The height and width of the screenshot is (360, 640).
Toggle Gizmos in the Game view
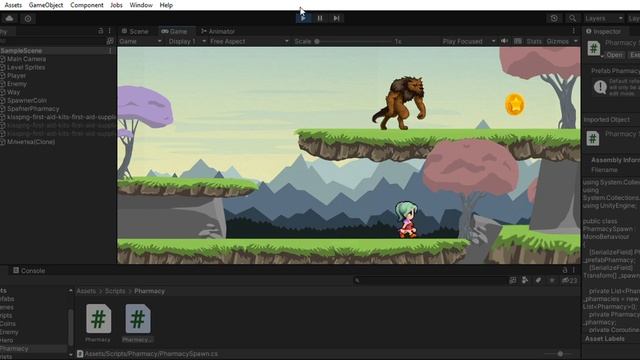(x=558, y=41)
